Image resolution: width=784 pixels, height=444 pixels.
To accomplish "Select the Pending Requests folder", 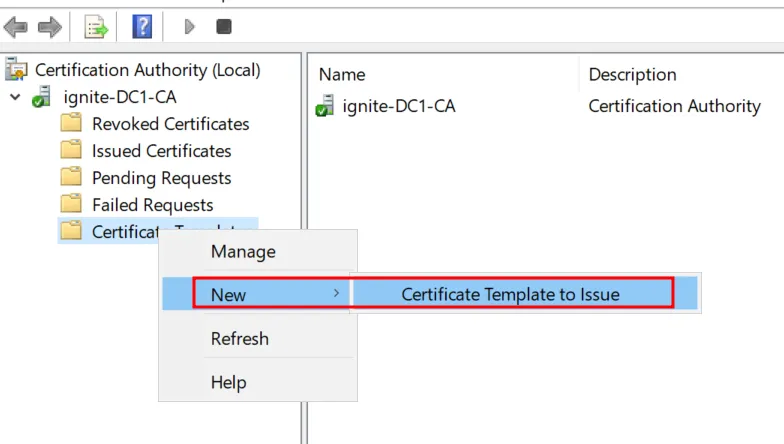I will pyautogui.click(x=161, y=178).
